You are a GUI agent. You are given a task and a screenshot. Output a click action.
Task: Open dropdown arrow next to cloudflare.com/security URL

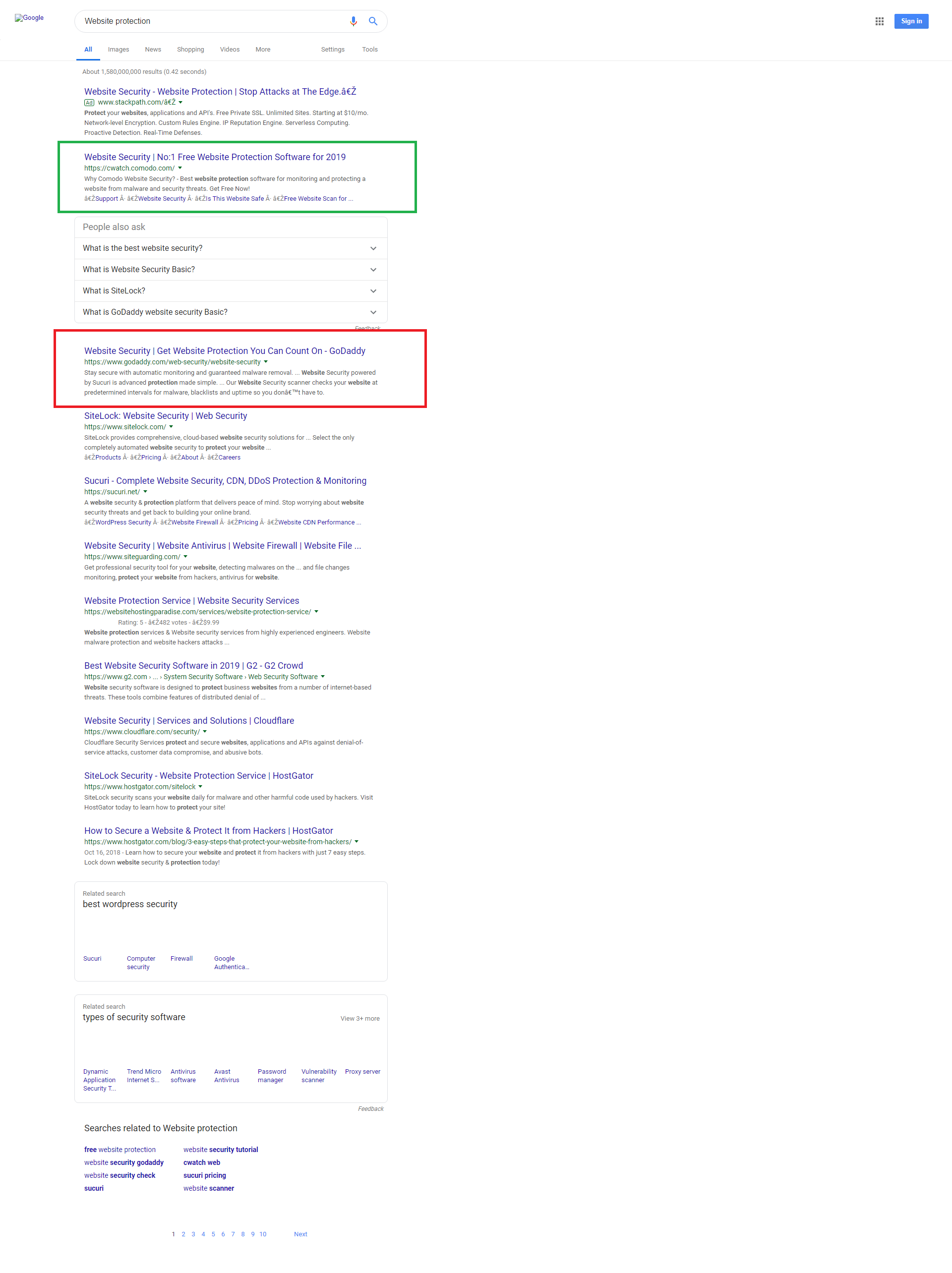tap(204, 732)
